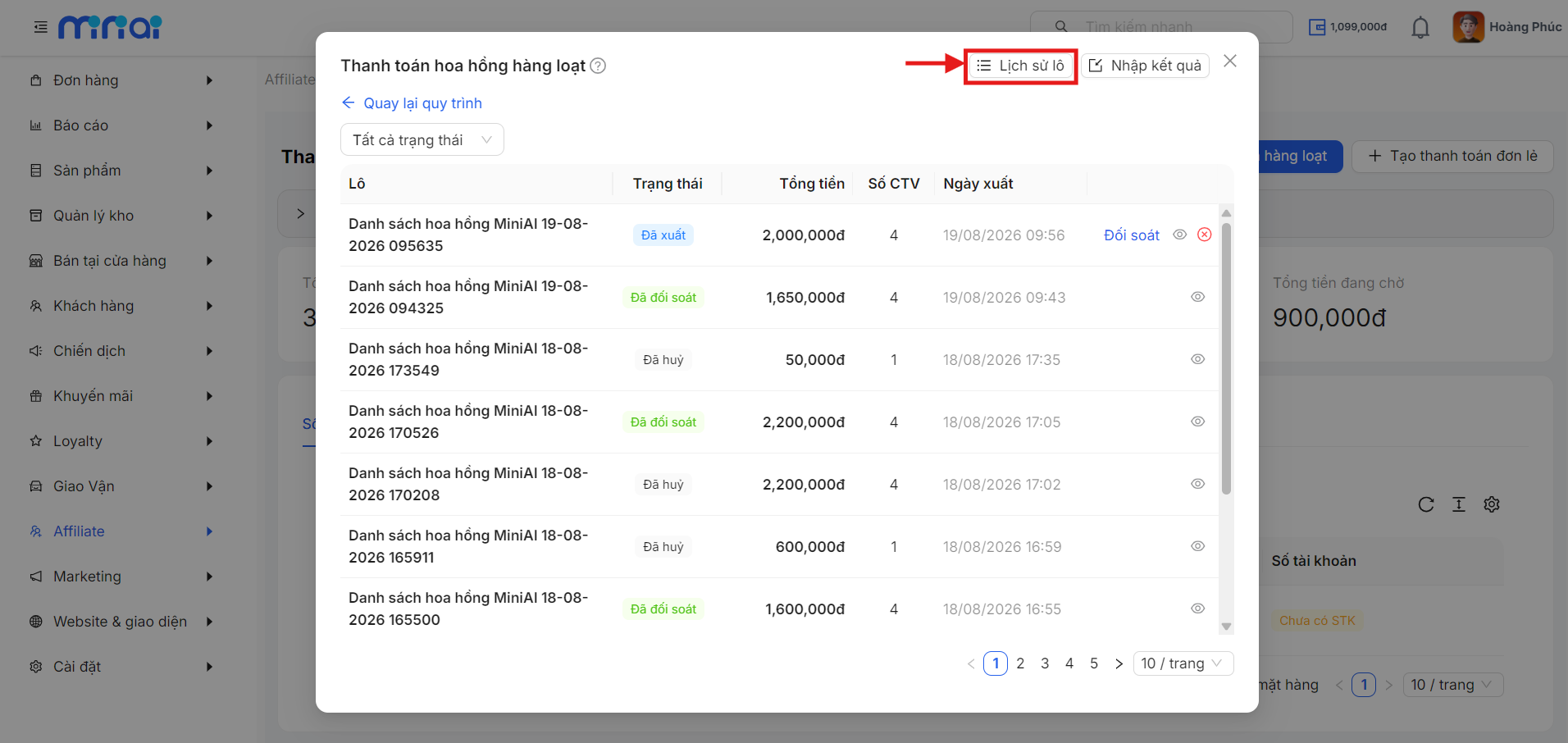Click the Quản lý kho icon in the sidebar
The width and height of the screenshot is (1568, 743).
(x=36, y=216)
